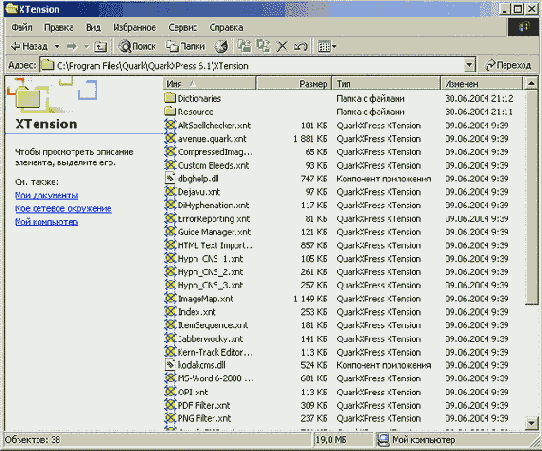Screen dimensions: 542x451
Task: Select the ImageMap.xnt file icon
Action: pyautogui.click(x=170, y=298)
